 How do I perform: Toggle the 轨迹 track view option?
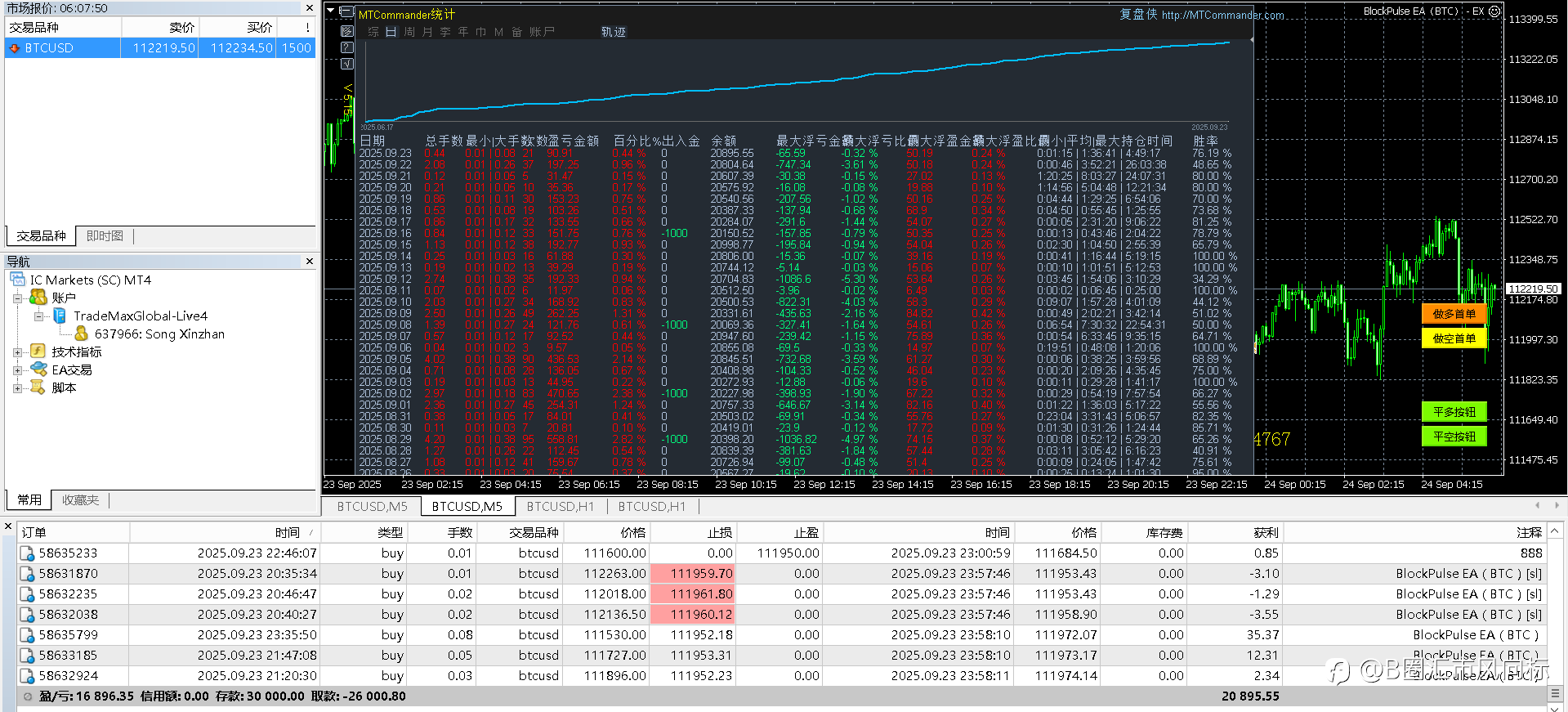[613, 32]
